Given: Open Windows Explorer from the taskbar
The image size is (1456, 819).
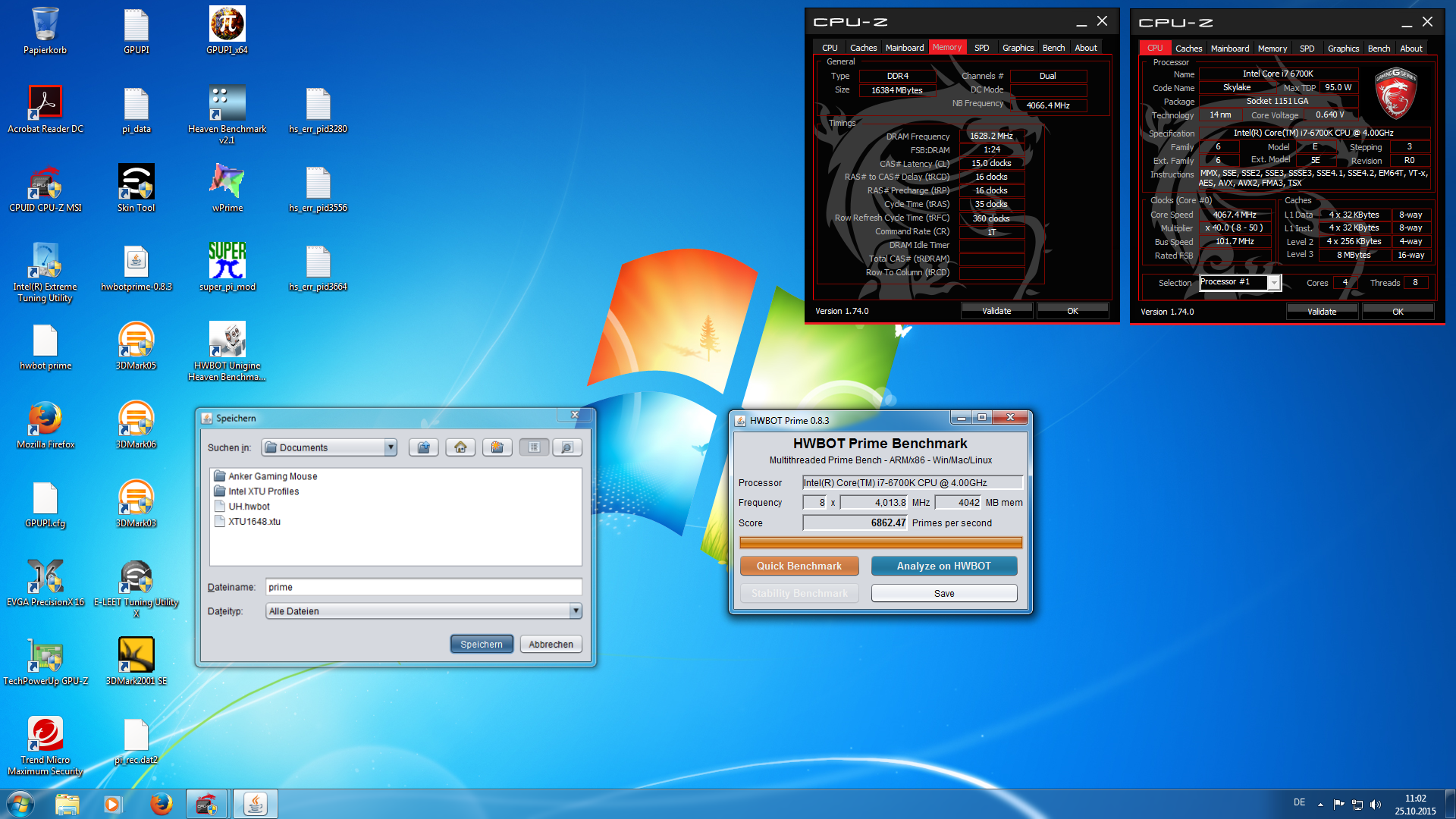Looking at the screenshot, I should [67, 804].
